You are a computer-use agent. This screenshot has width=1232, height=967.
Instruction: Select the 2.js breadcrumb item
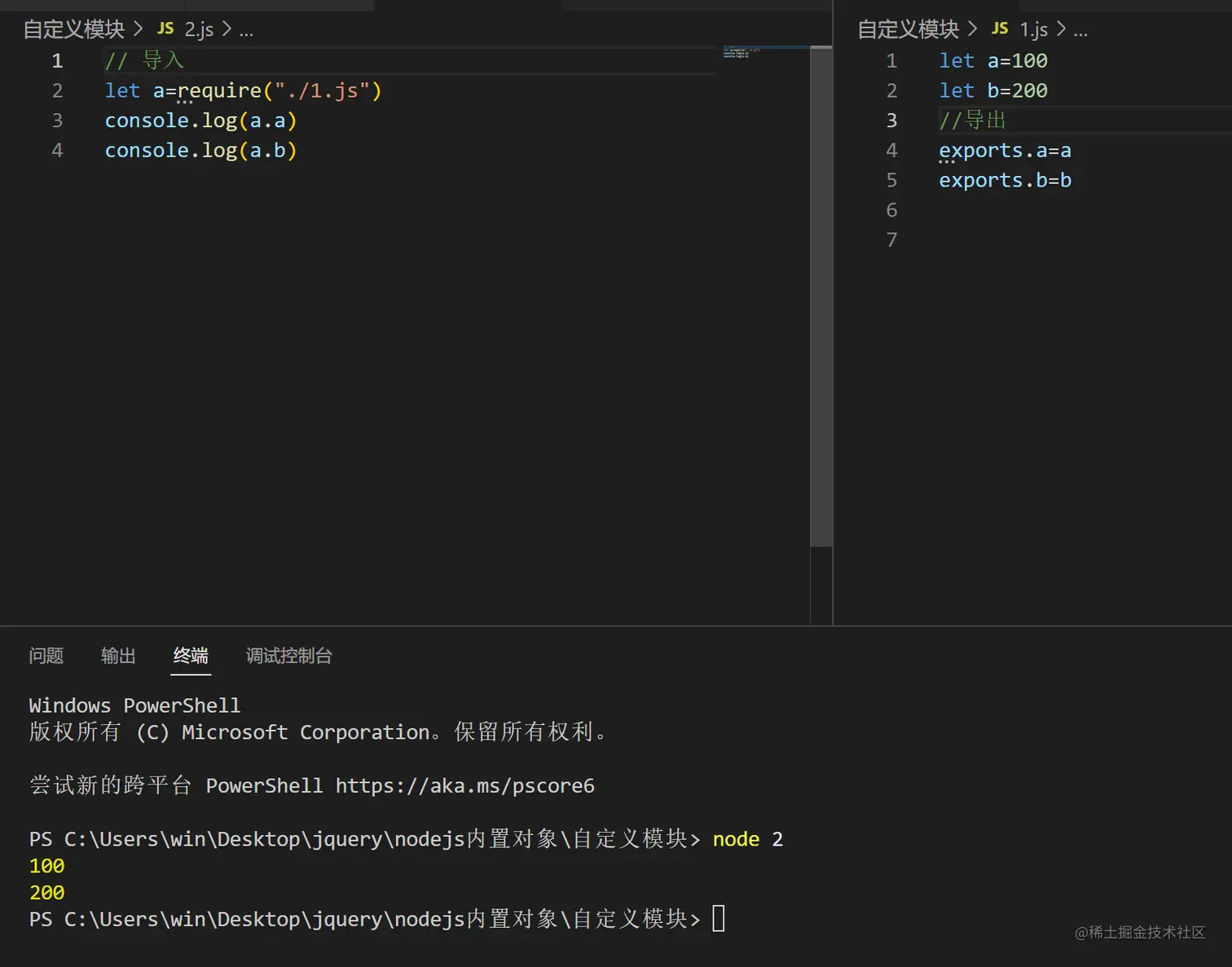[x=198, y=29]
